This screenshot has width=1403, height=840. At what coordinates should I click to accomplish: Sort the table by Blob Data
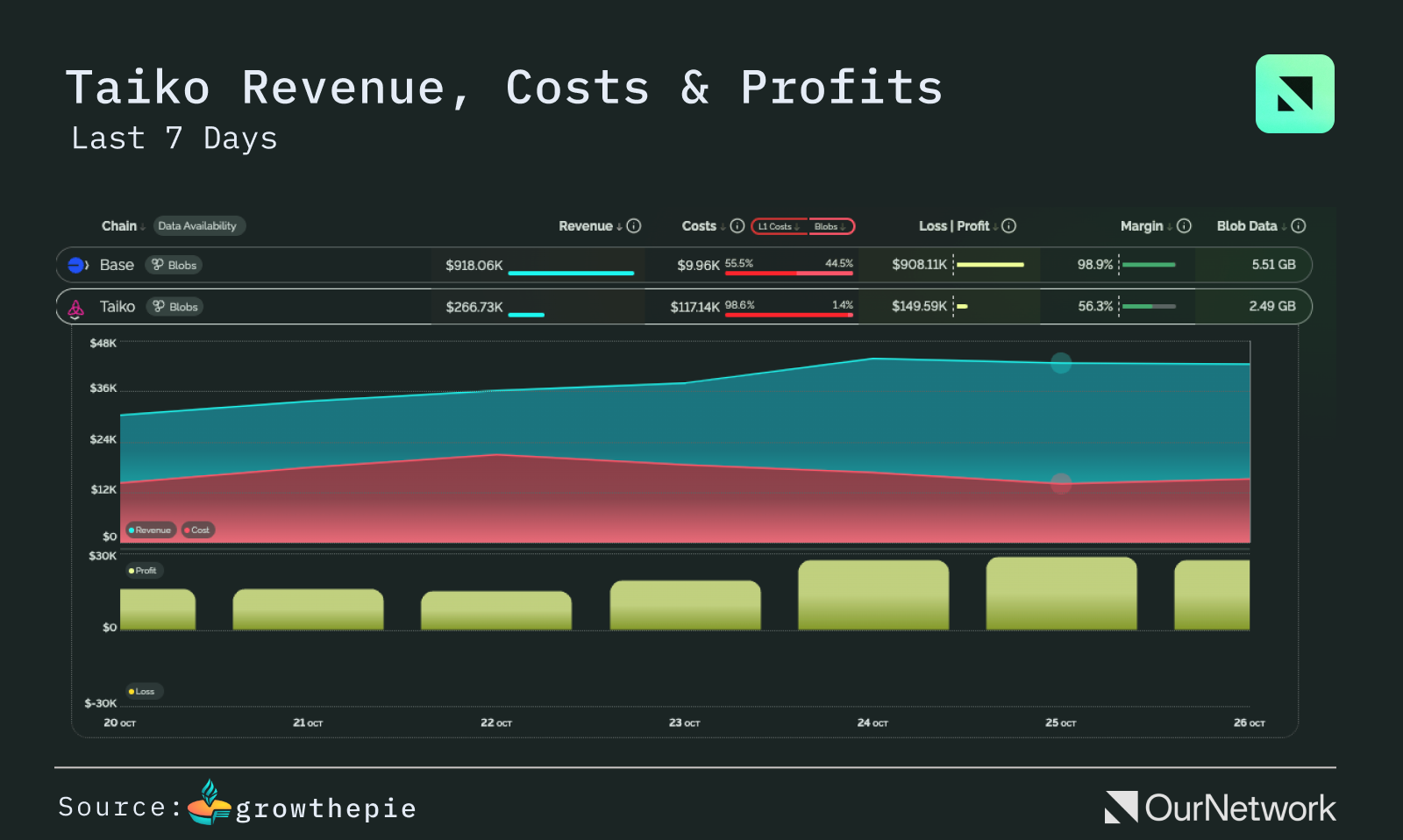[1252, 226]
